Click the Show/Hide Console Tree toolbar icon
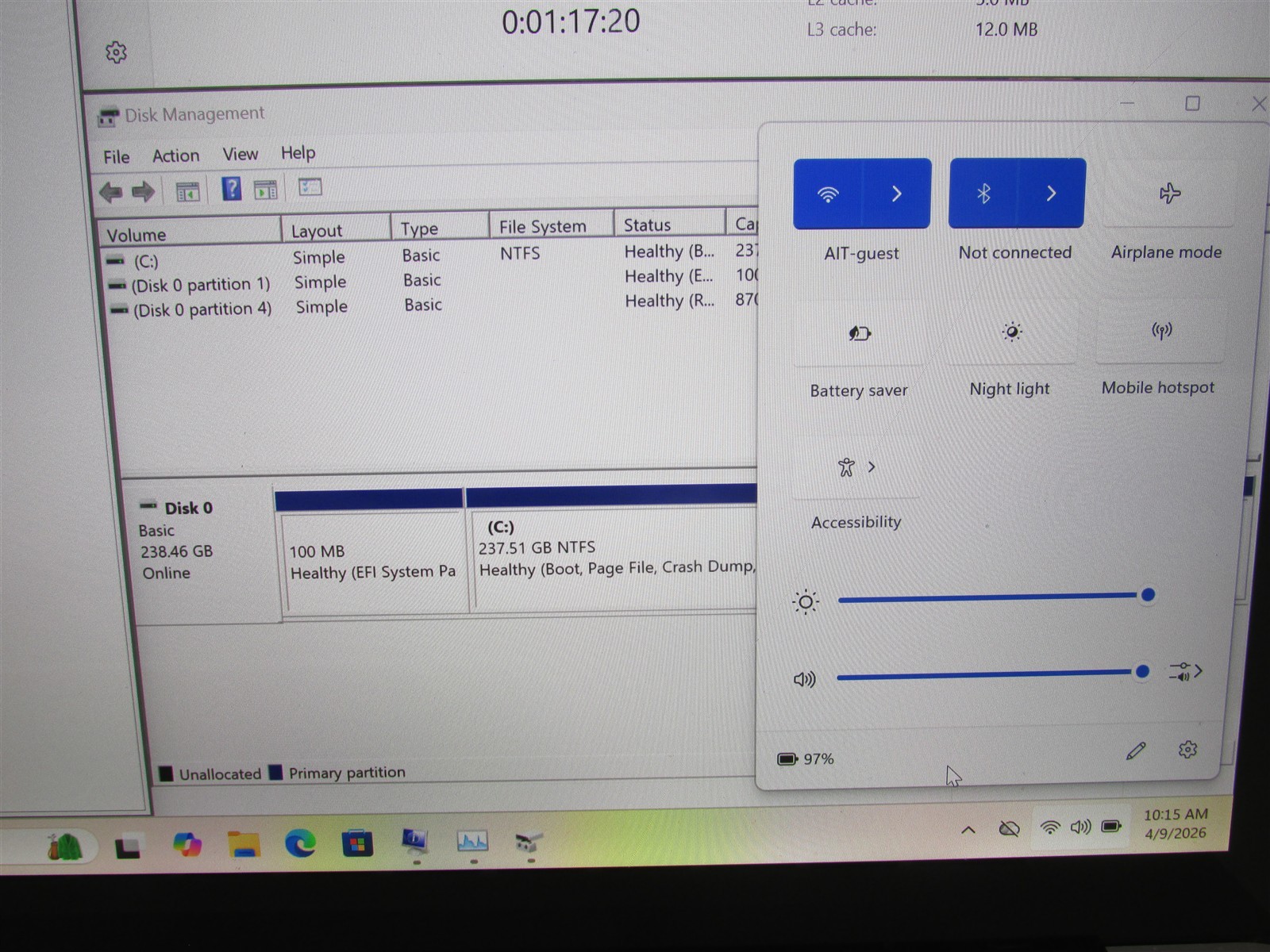 click(187, 191)
